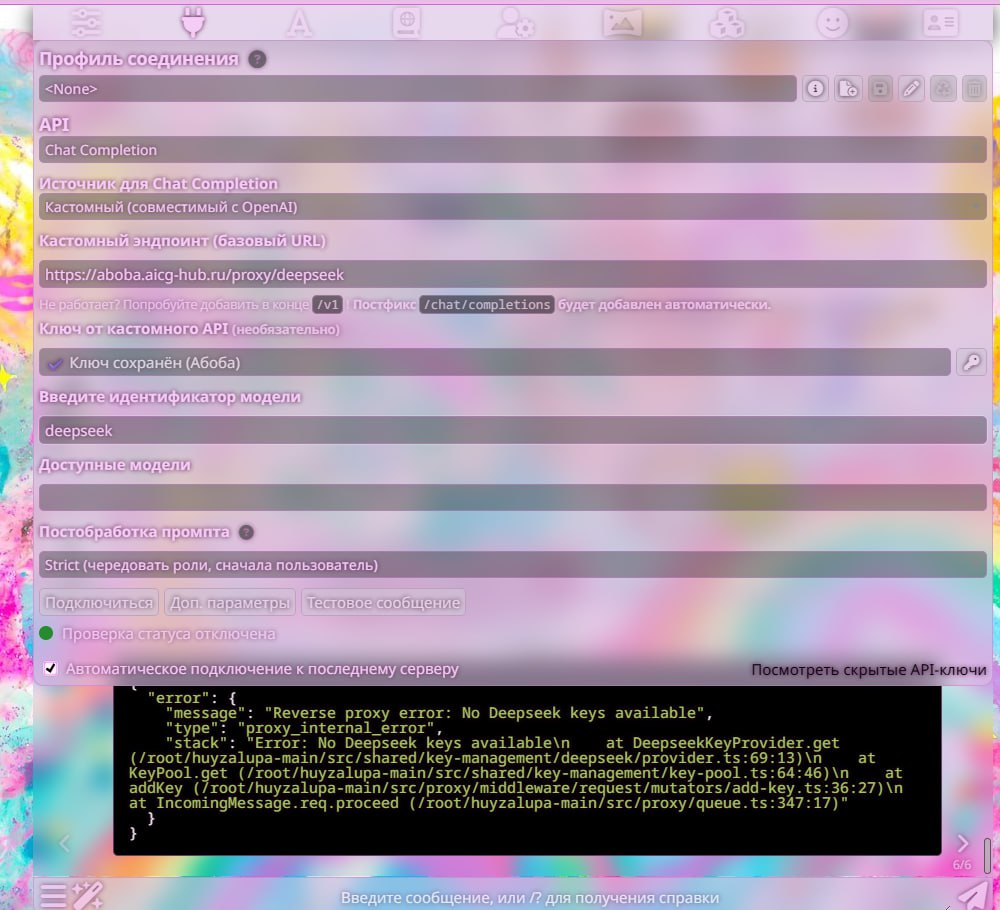Click the Профиль соединения heading
Viewport: 1000px width, 910px height.
(x=139, y=59)
